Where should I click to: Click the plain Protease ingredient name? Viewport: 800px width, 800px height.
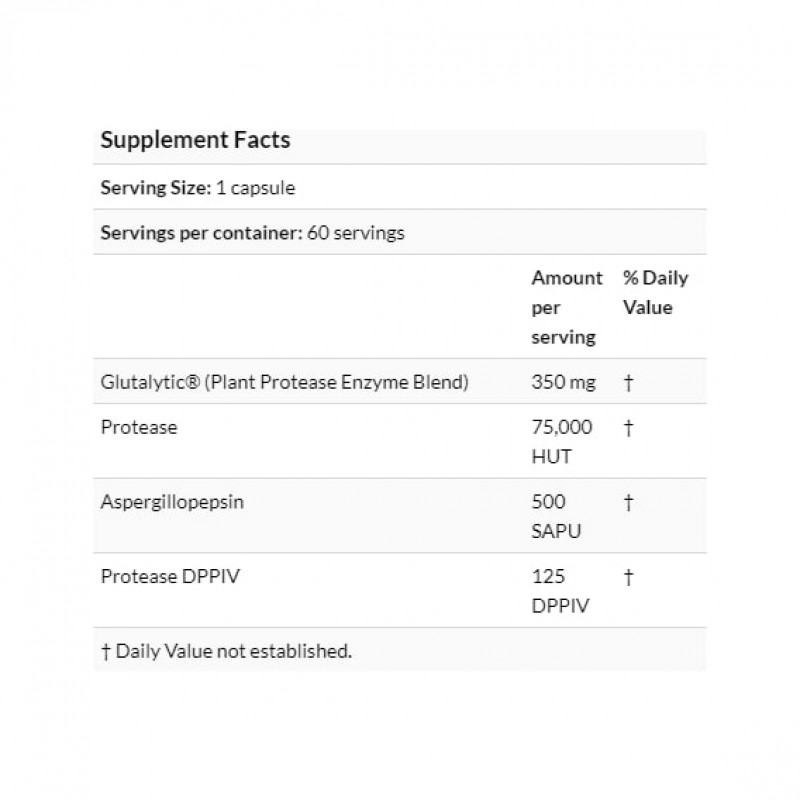[139, 427]
